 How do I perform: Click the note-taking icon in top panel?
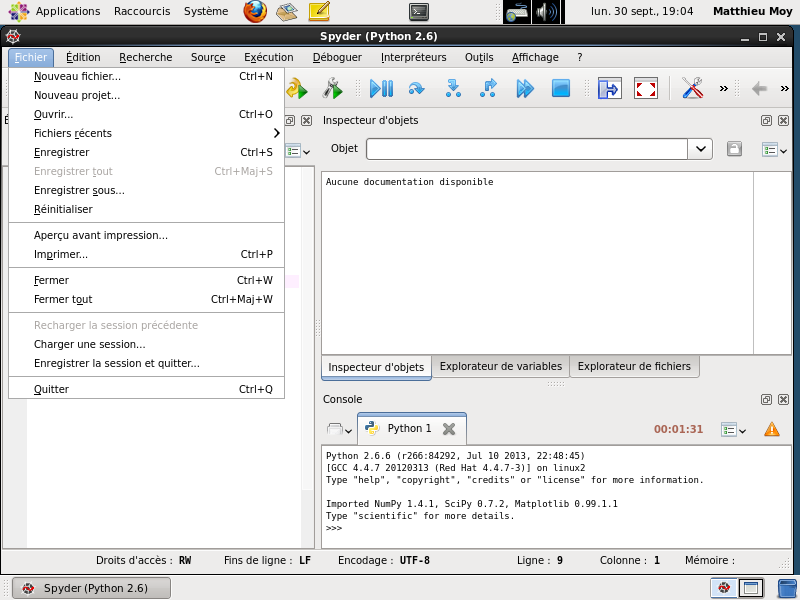(x=319, y=11)
